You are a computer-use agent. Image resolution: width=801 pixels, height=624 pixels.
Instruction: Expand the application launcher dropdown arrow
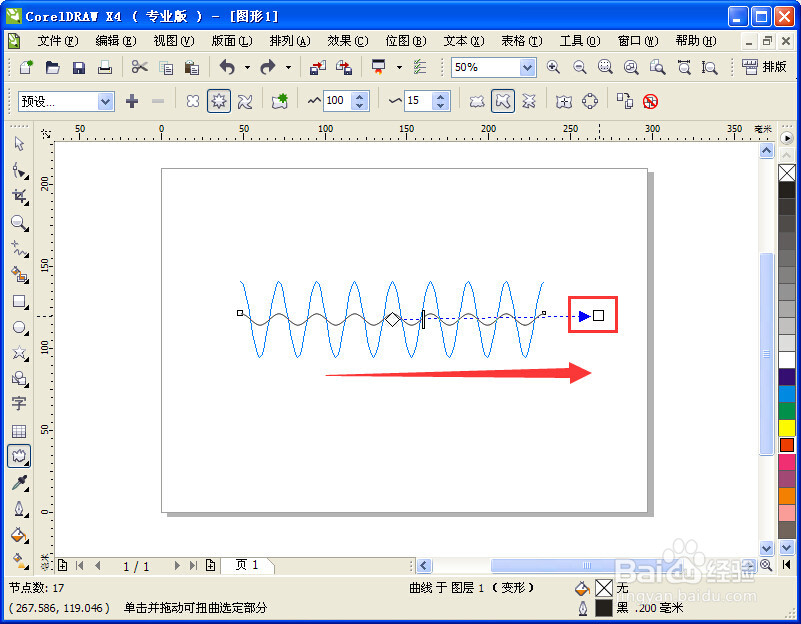click(x=399, y=67)
